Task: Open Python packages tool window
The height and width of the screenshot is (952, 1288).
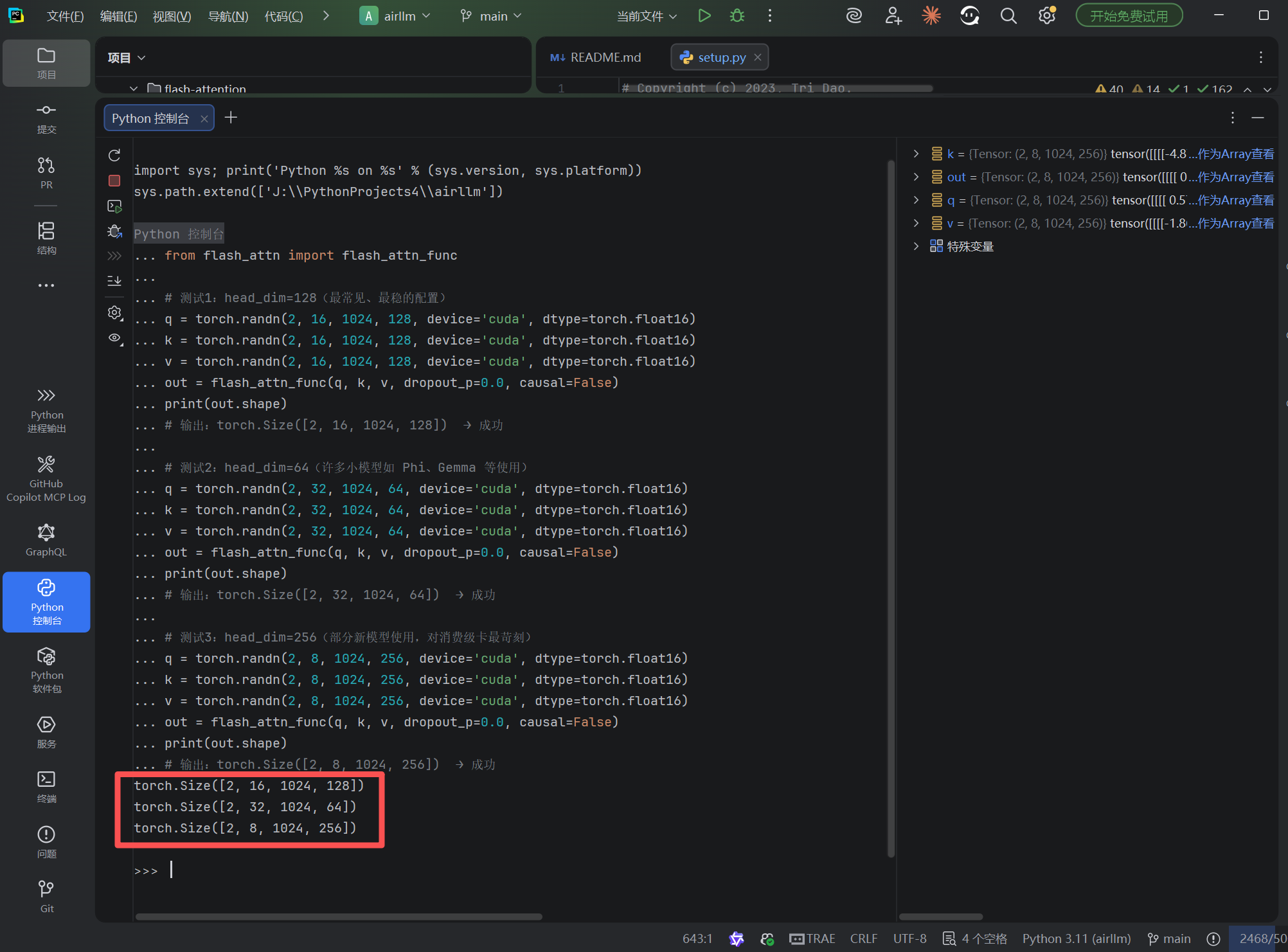Action: tap(46, 670)
